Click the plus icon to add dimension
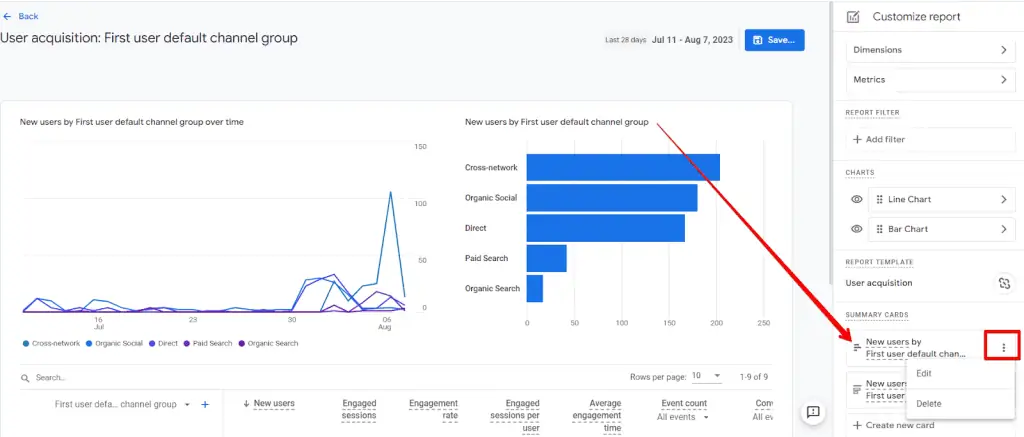 [x=205, y=404]
